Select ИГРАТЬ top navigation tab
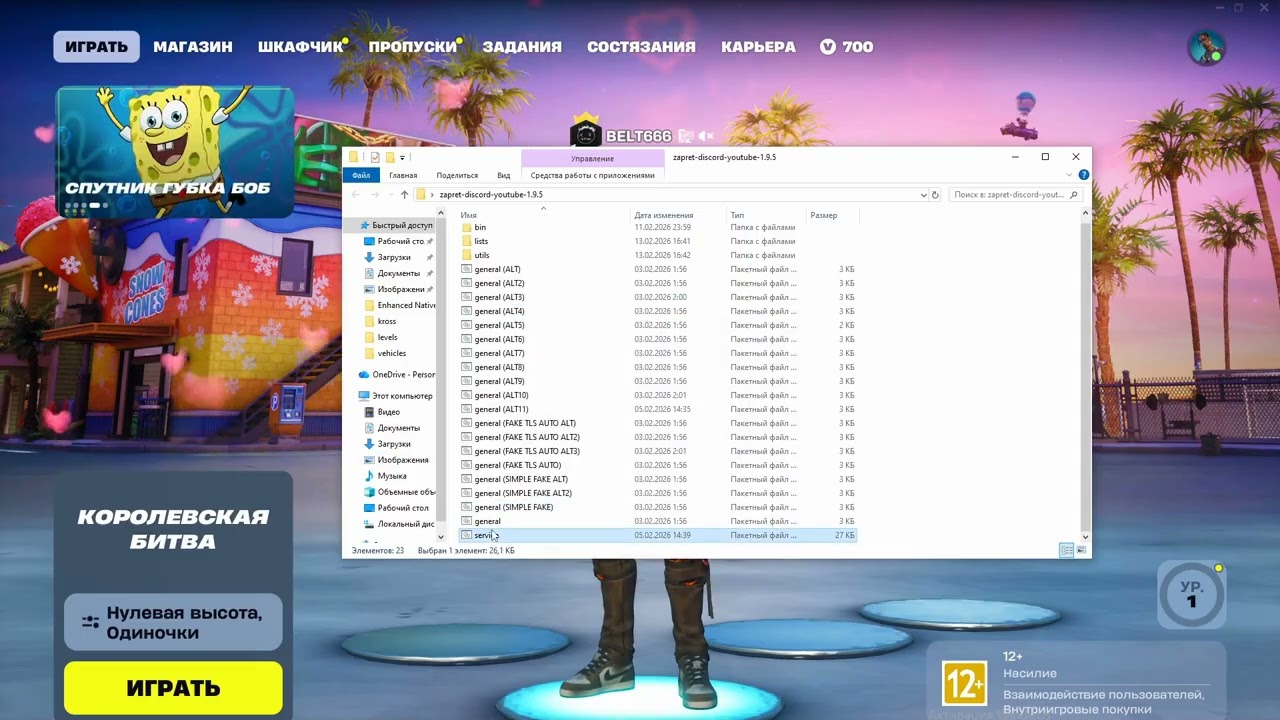Viewport: 1280px width, 720px height. click(97, 47)
